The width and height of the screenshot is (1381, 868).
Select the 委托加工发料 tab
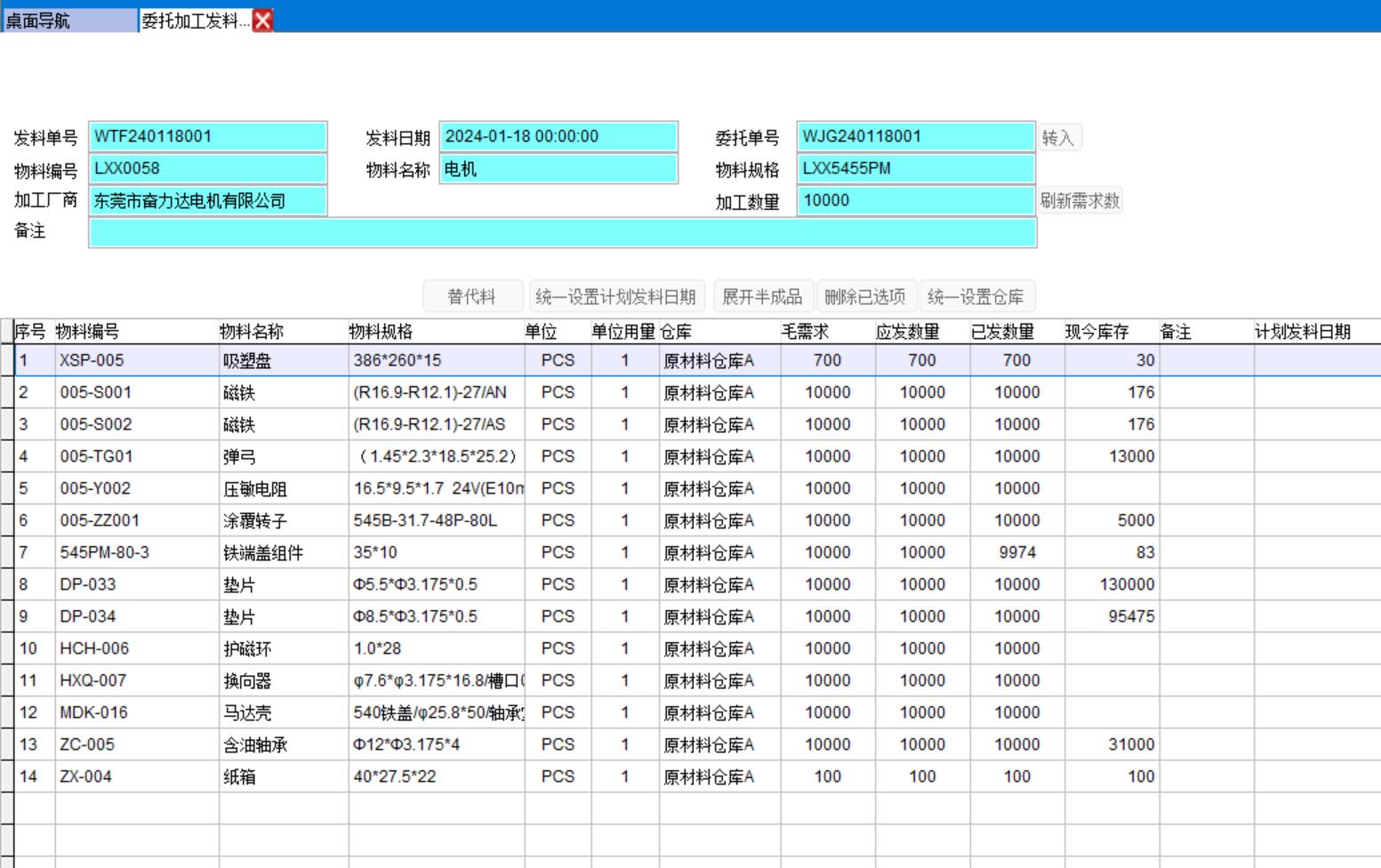(195, 20)
